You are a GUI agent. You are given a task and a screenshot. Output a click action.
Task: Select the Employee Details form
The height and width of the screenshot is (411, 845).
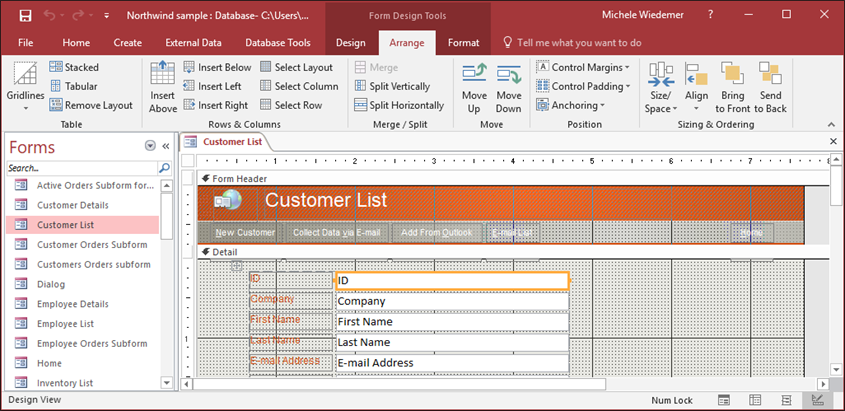tap(83, 304)
